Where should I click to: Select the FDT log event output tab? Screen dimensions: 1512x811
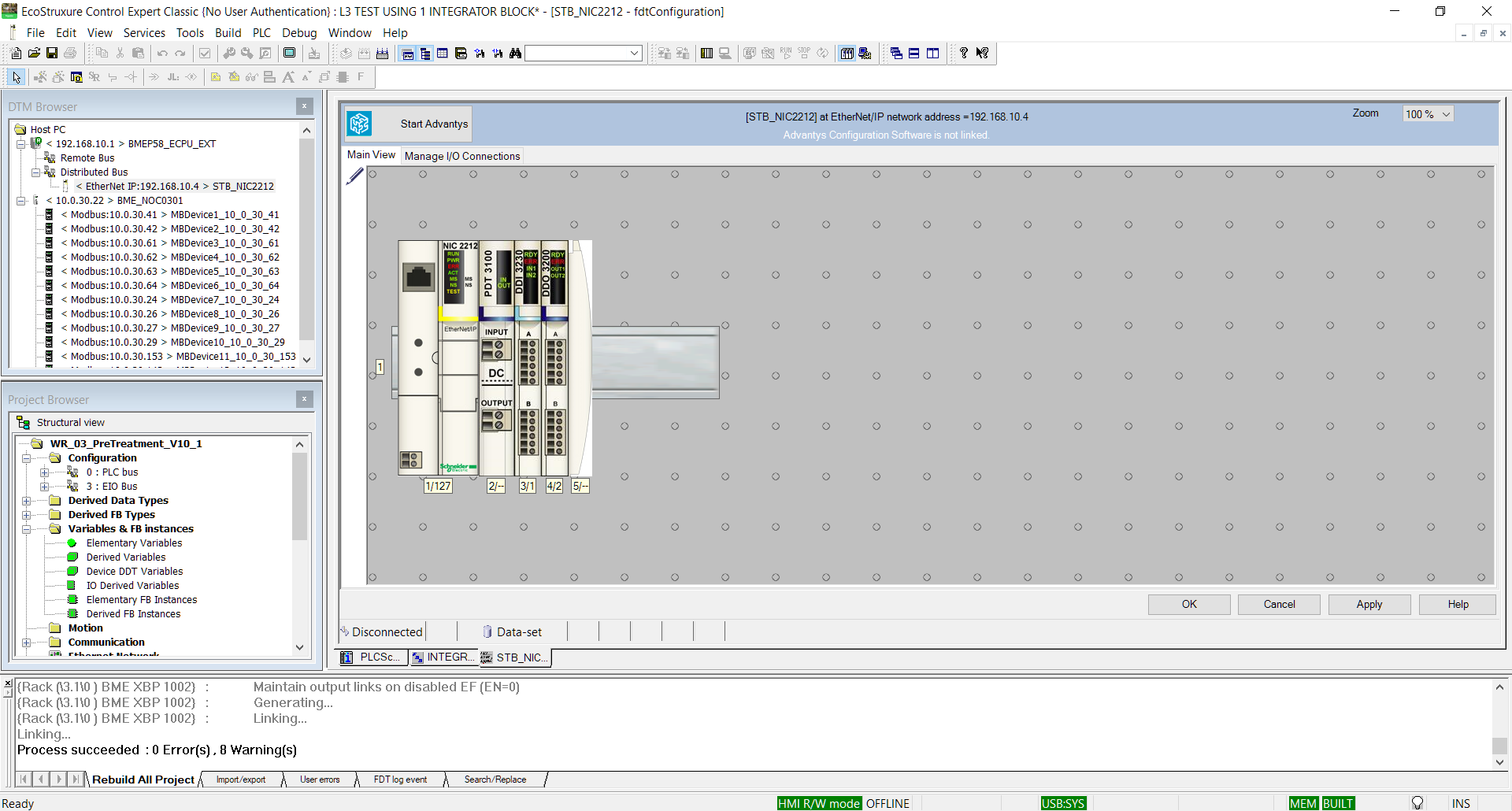point(400,780)
